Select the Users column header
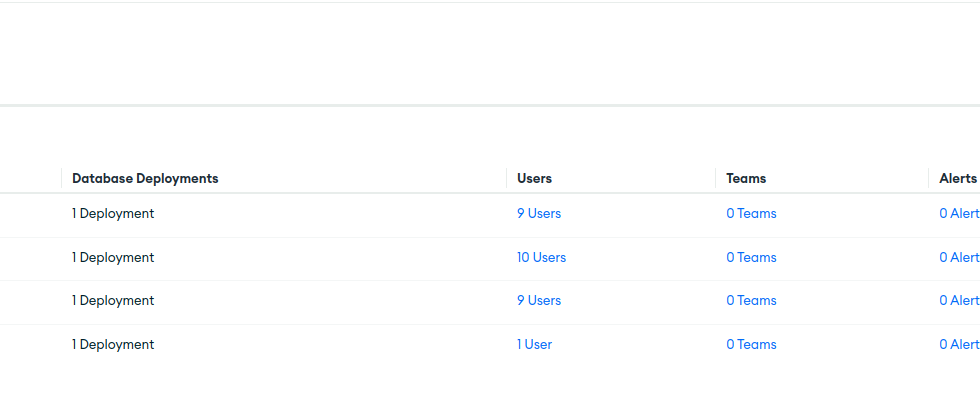980x393 pixels. click(x=534, y=178)
